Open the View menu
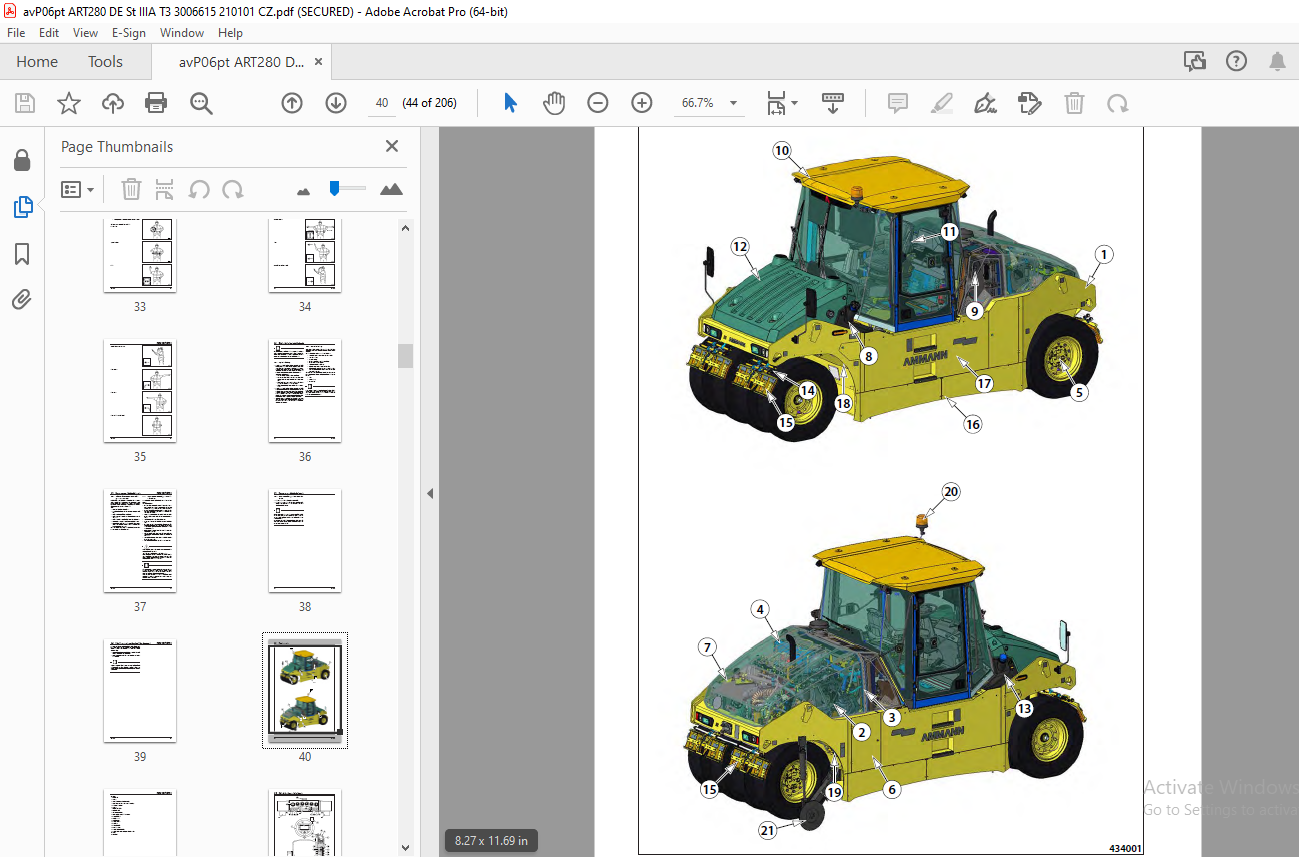 tap(85, 33)
